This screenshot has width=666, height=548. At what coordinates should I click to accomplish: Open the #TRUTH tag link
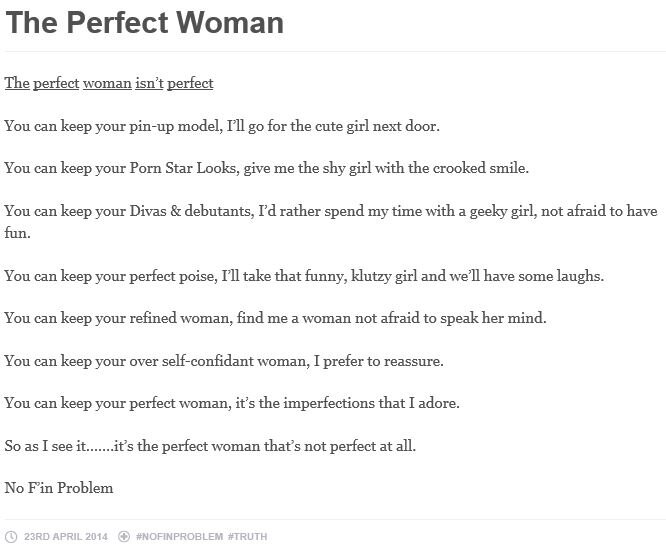tap(247, 536)
